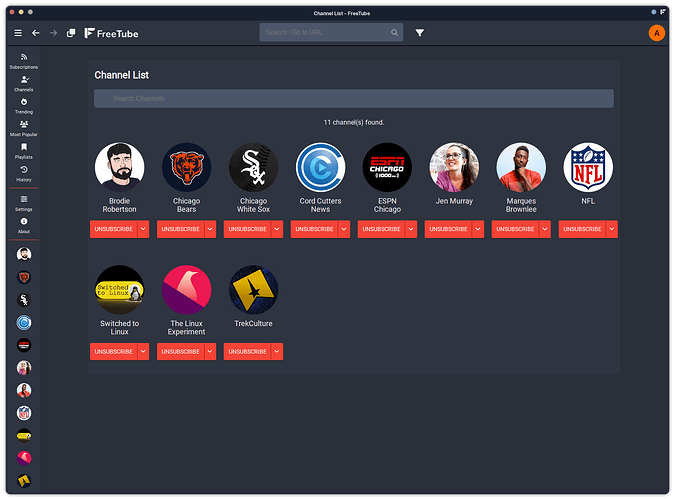Open Most Popular in the sidebar
The image size is (675, 499).
24,128
